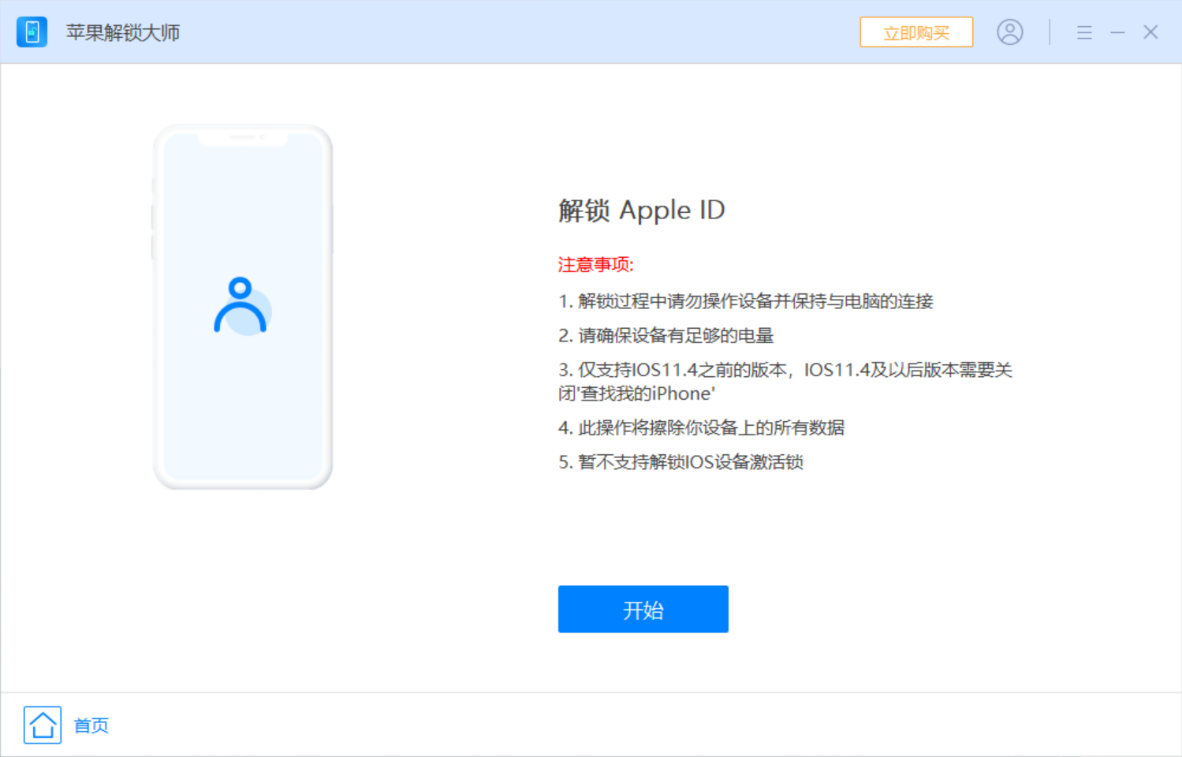Open the hamburger menu icon

(x=1084, y=31)
